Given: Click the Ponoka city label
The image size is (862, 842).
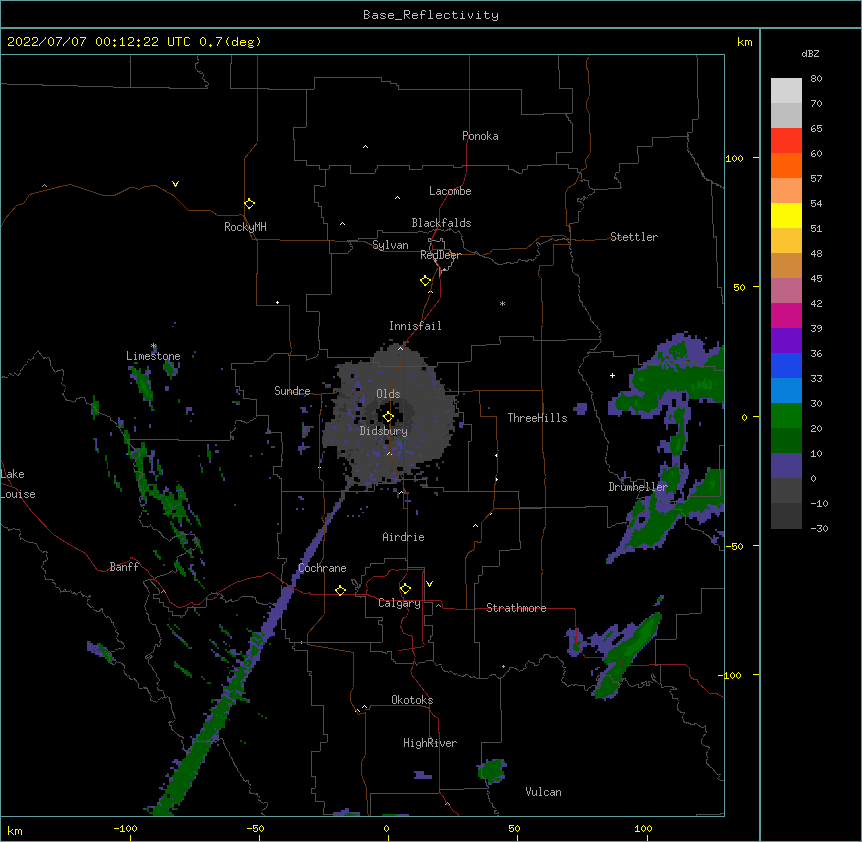Looking at the screenshot, I should pyautogui.click(x=480, y=136).
